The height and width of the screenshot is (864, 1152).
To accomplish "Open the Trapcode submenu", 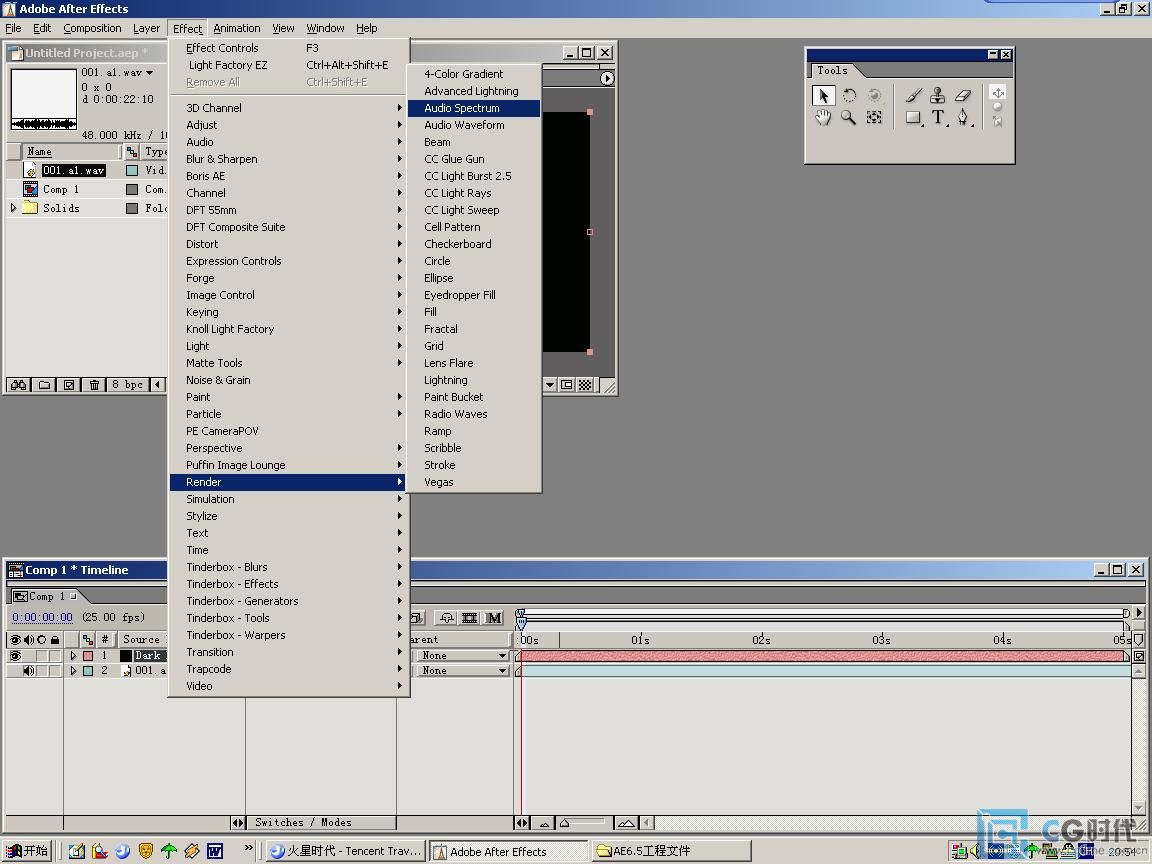I will click(289, 669).
